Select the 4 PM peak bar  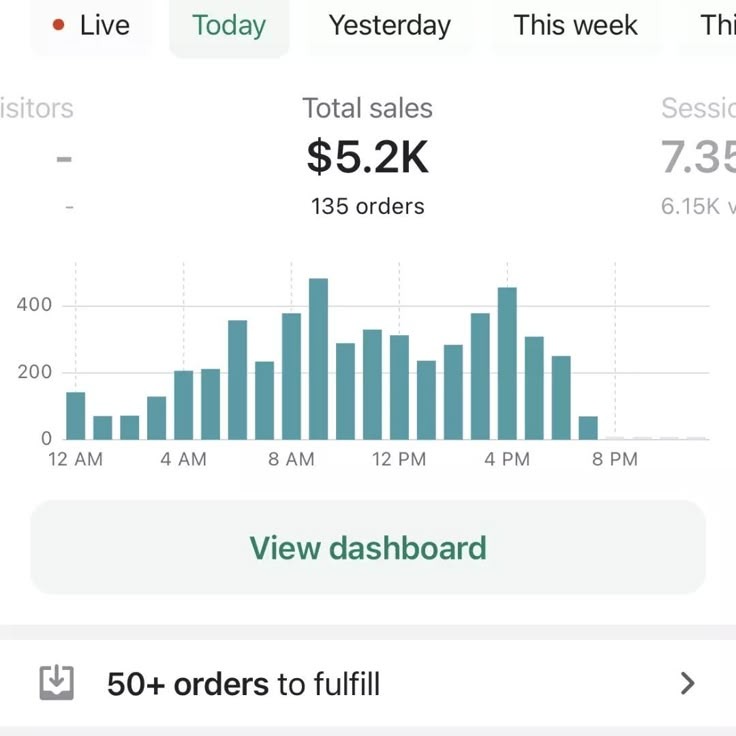pos(507,364)
